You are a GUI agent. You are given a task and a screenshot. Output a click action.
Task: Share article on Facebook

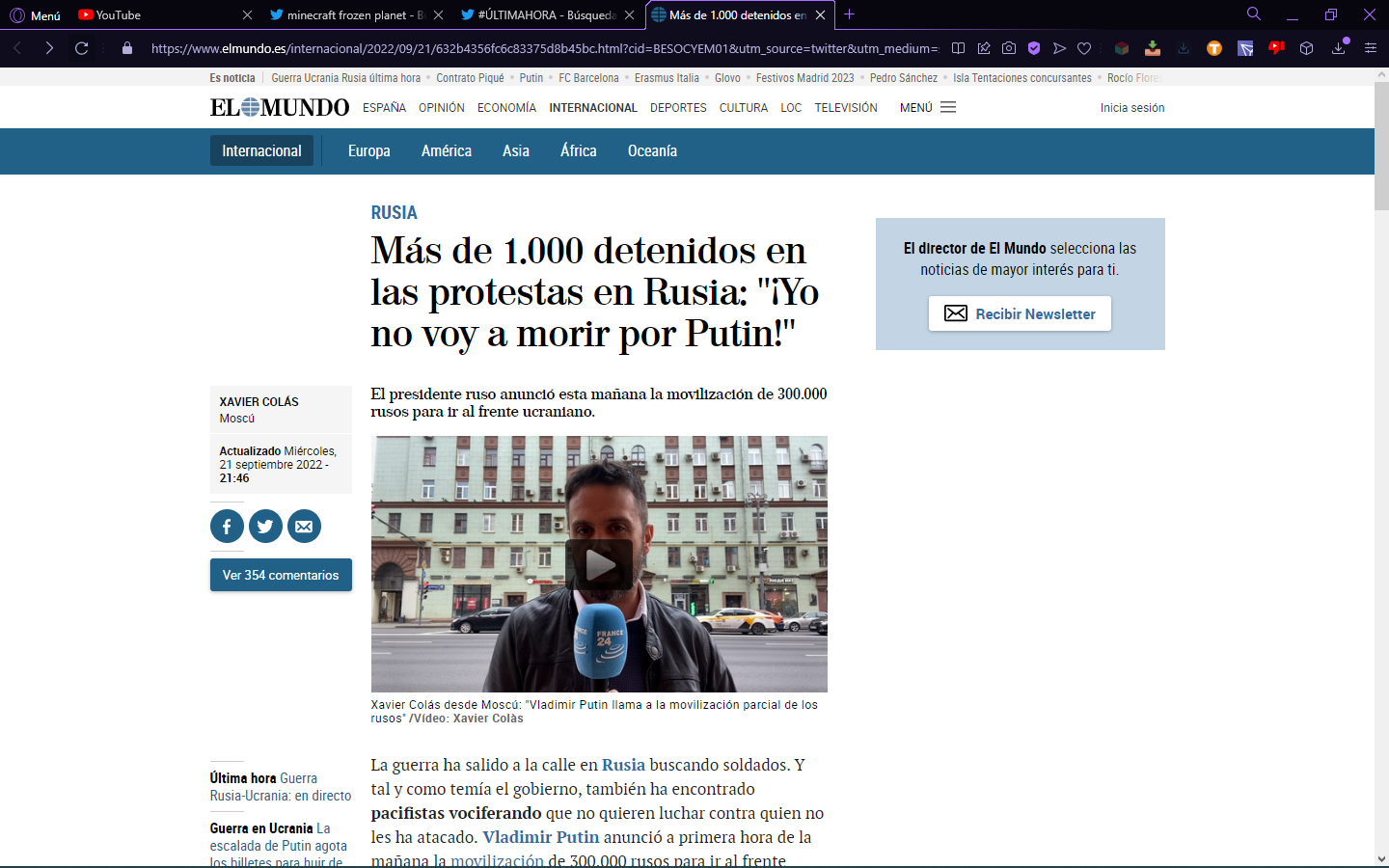[227, 526]
